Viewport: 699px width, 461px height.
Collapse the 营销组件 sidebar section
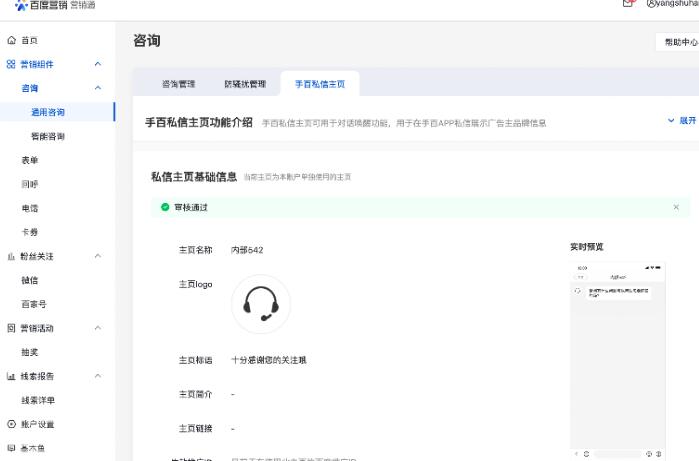(x=98, y=64)
